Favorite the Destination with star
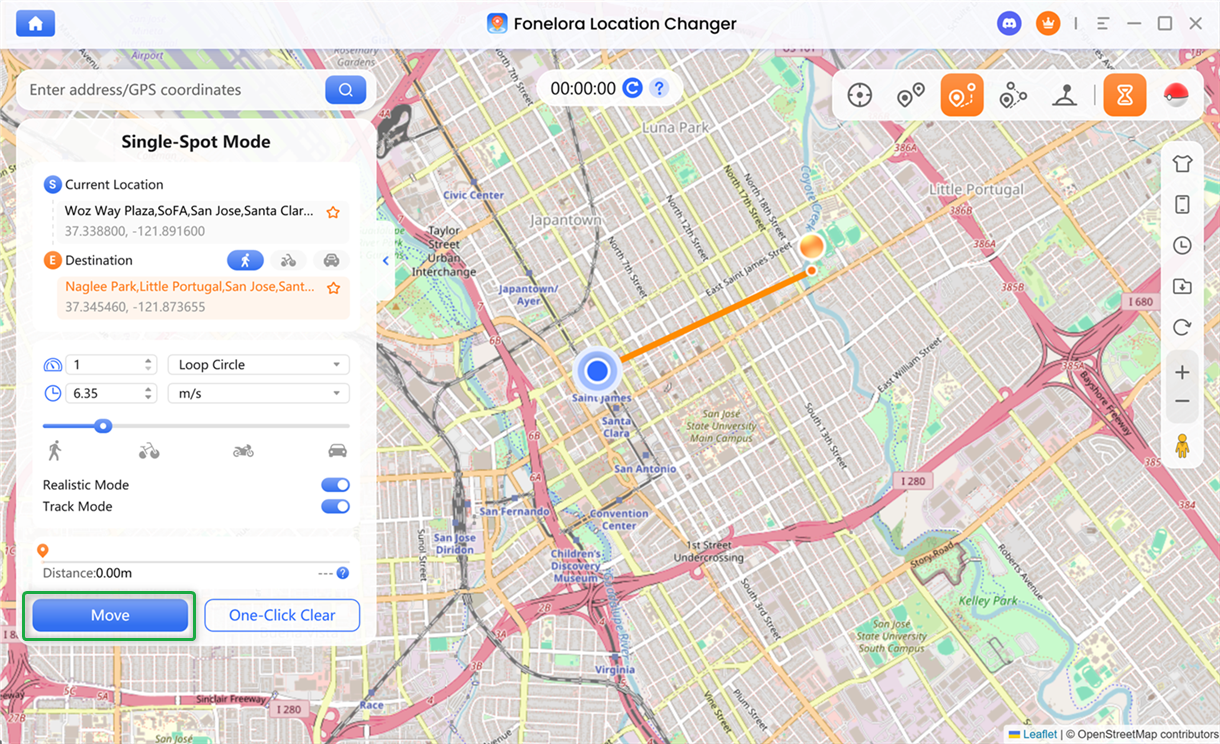The image size is (1220, 744). pyautogui.click(x=334, y=288)
